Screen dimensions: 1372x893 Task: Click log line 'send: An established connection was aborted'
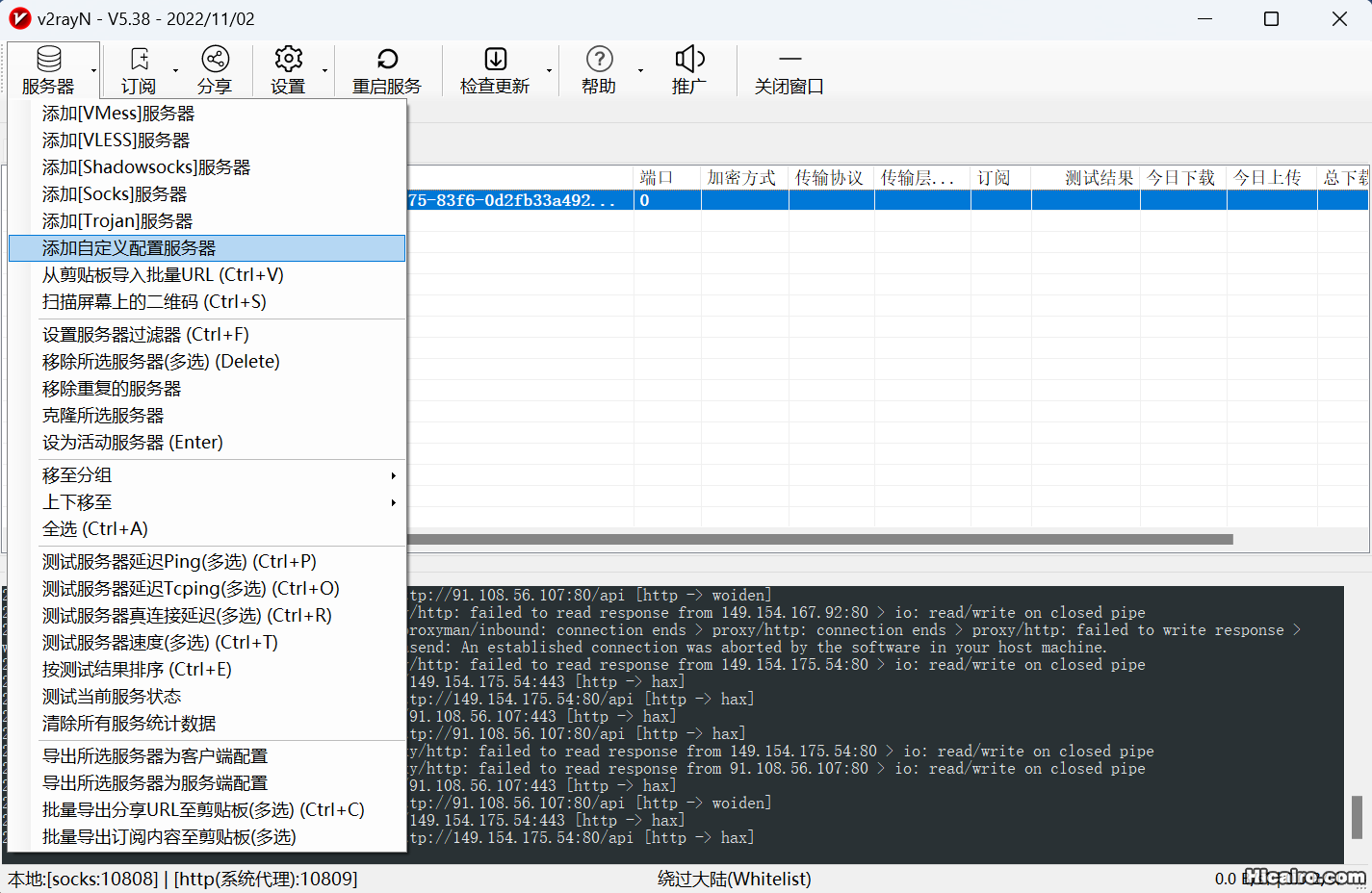758,648
